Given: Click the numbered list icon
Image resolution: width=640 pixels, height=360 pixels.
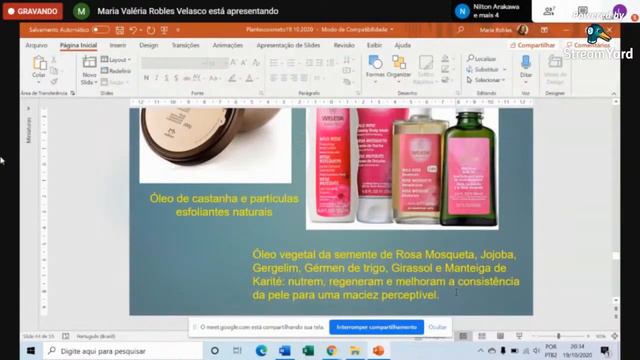Looking at the screenshot, I should coord(291,62).
